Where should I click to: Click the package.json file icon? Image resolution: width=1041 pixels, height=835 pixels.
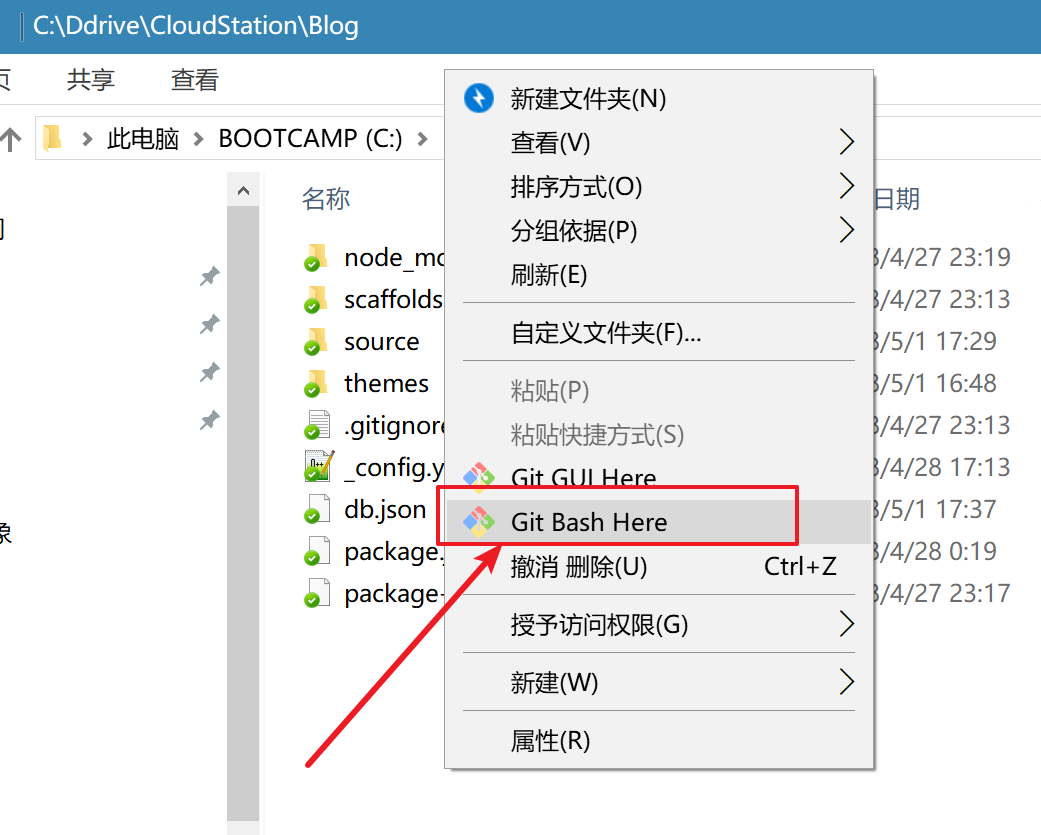[317, 551]
